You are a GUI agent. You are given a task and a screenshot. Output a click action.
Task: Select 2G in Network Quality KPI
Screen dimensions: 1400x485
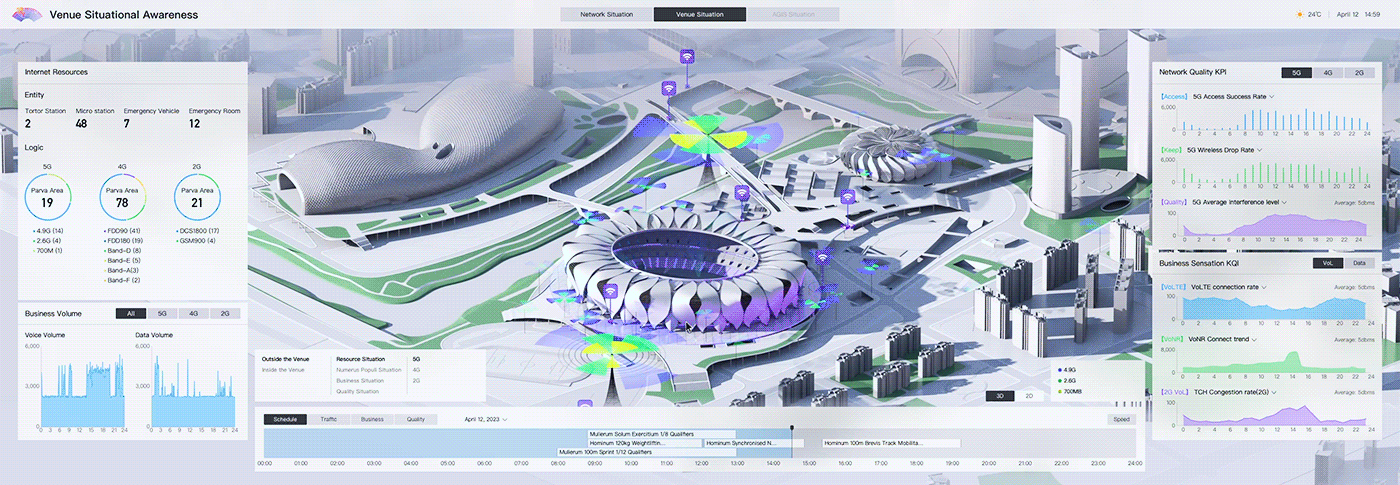click(1359, 73)
